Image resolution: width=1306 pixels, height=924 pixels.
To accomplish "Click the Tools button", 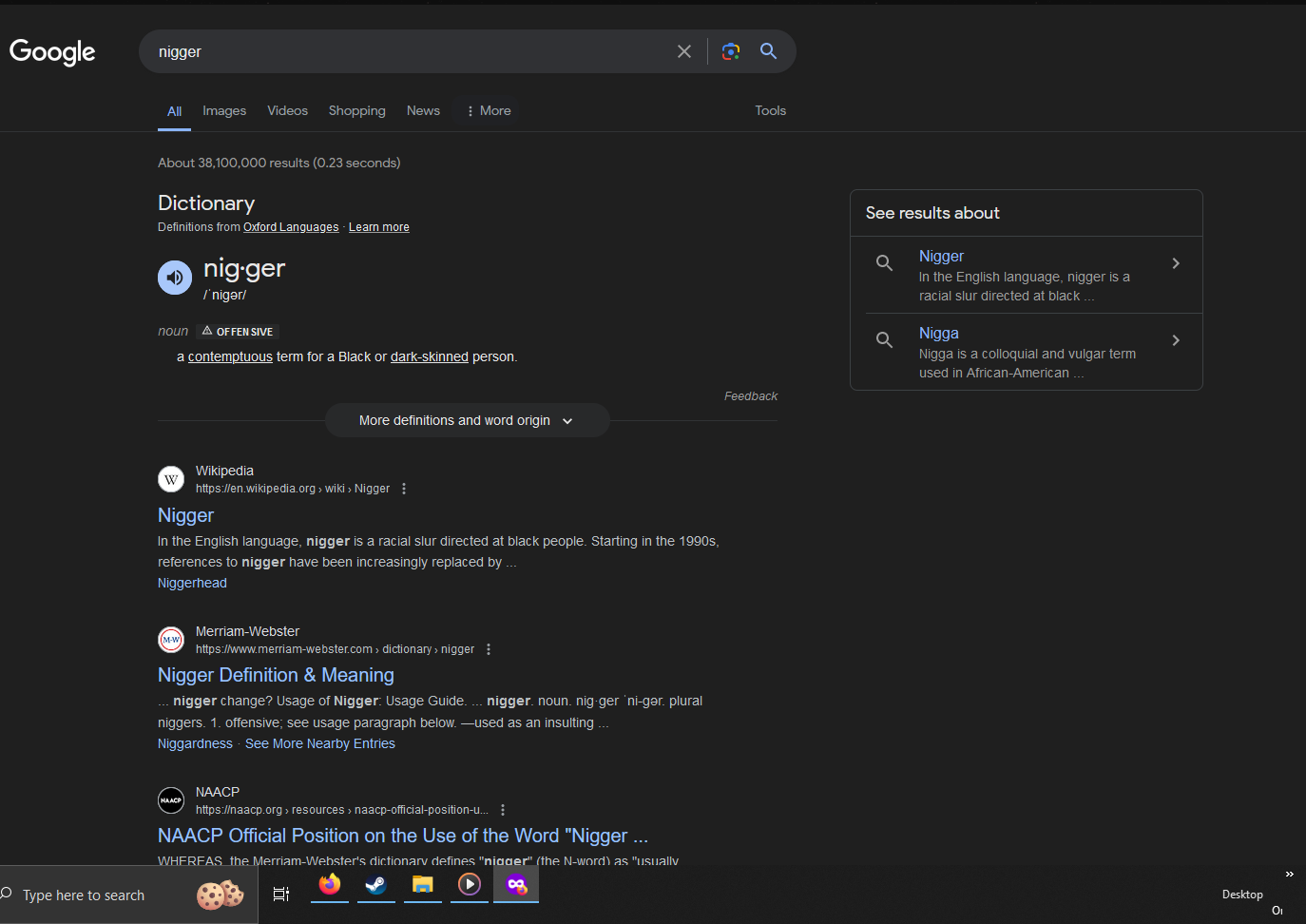I will click(770, 111).
